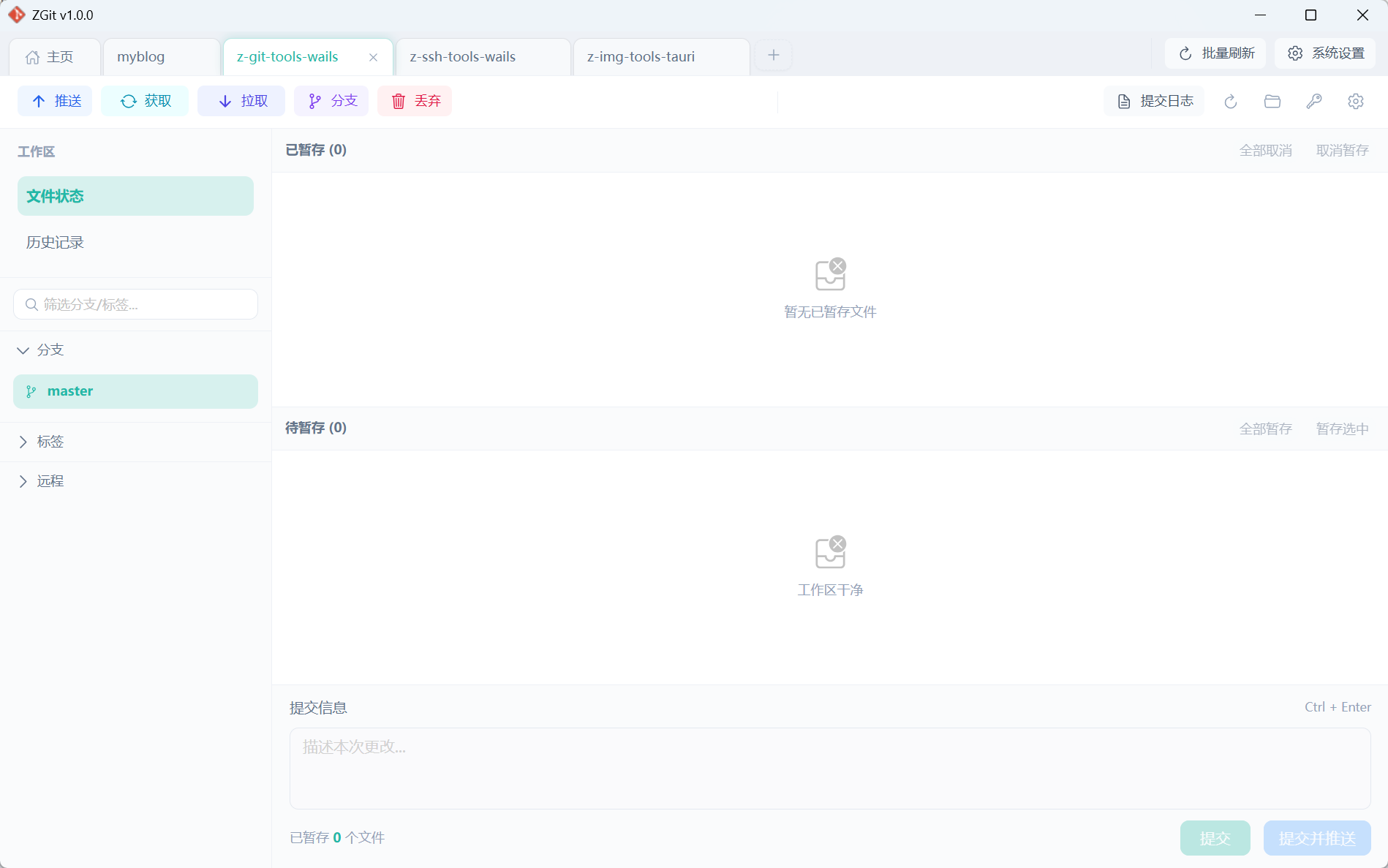Pull changes with 拉取 button
The image size is (1388, 868).
(241, 101)
